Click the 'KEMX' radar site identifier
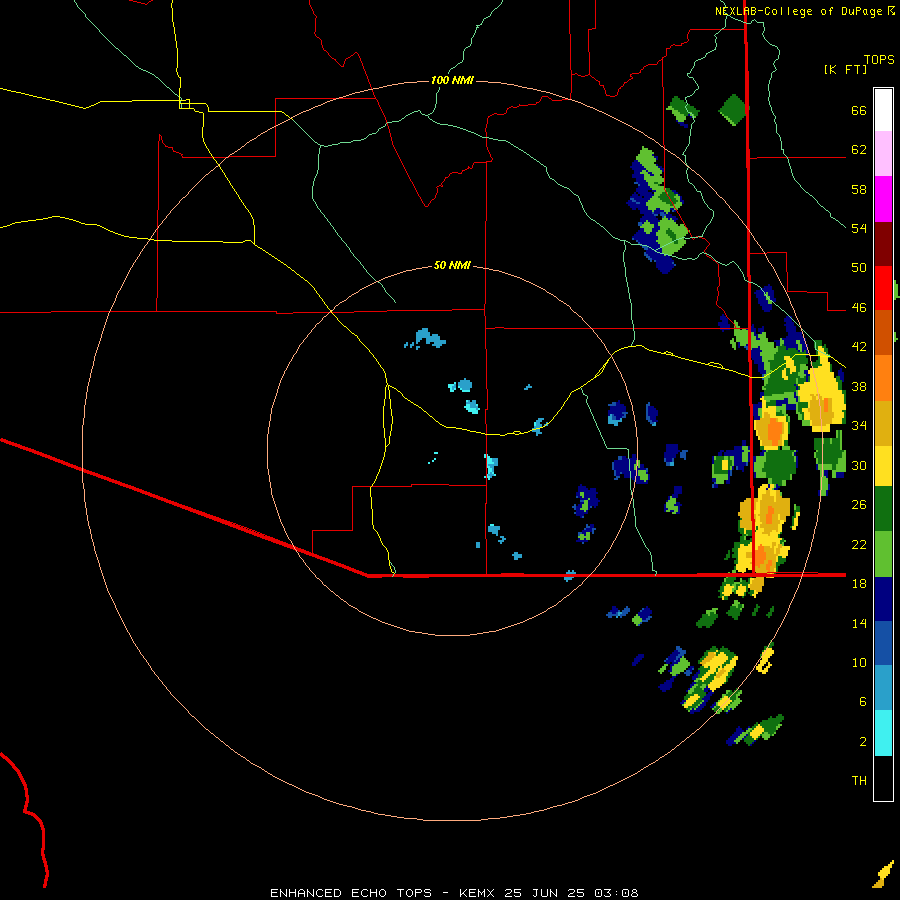Viewport: 900px width, 900px height. click(x=476, y=893)
